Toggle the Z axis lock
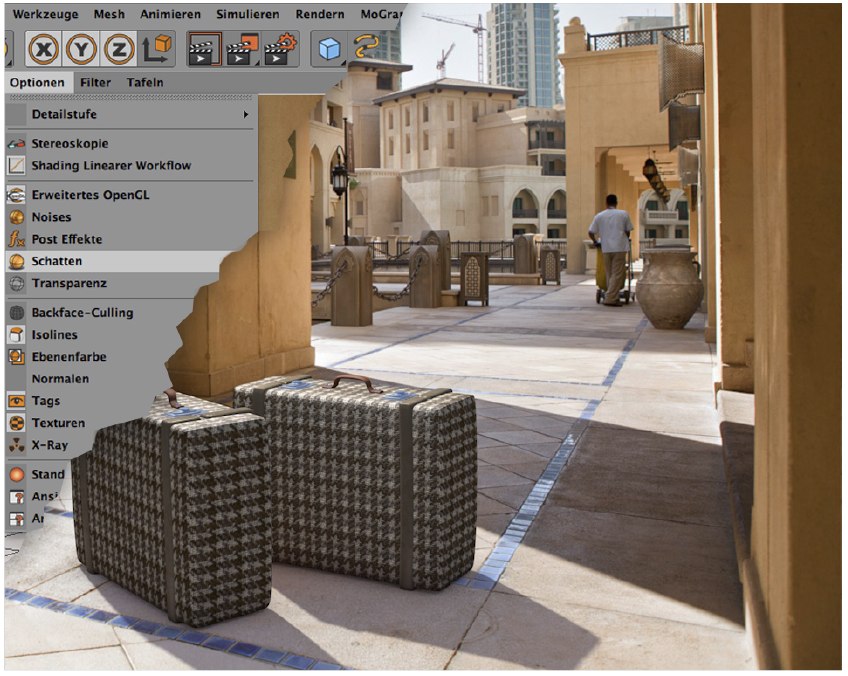Image resolution: width=848 pixels, height=676 pixels. point(119,49)
